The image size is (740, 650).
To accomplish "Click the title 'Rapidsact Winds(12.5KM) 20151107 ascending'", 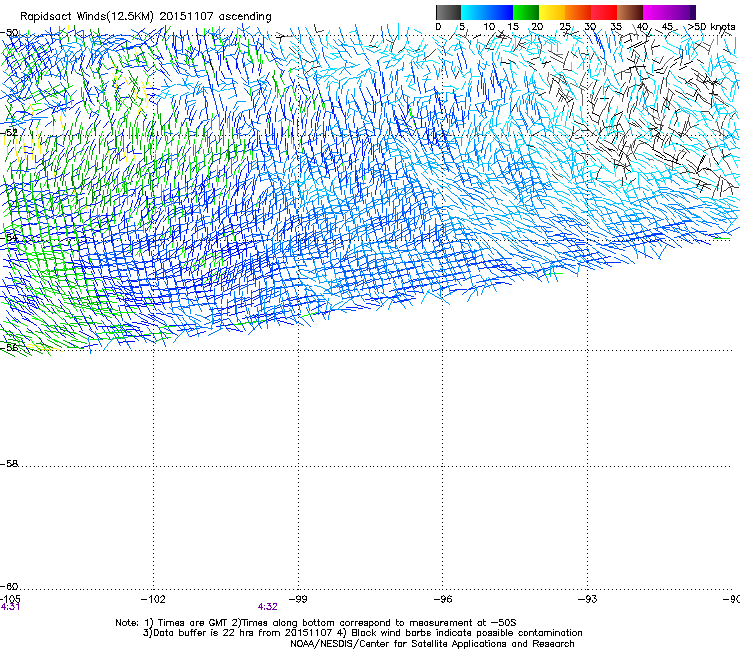I will (146, 16).
